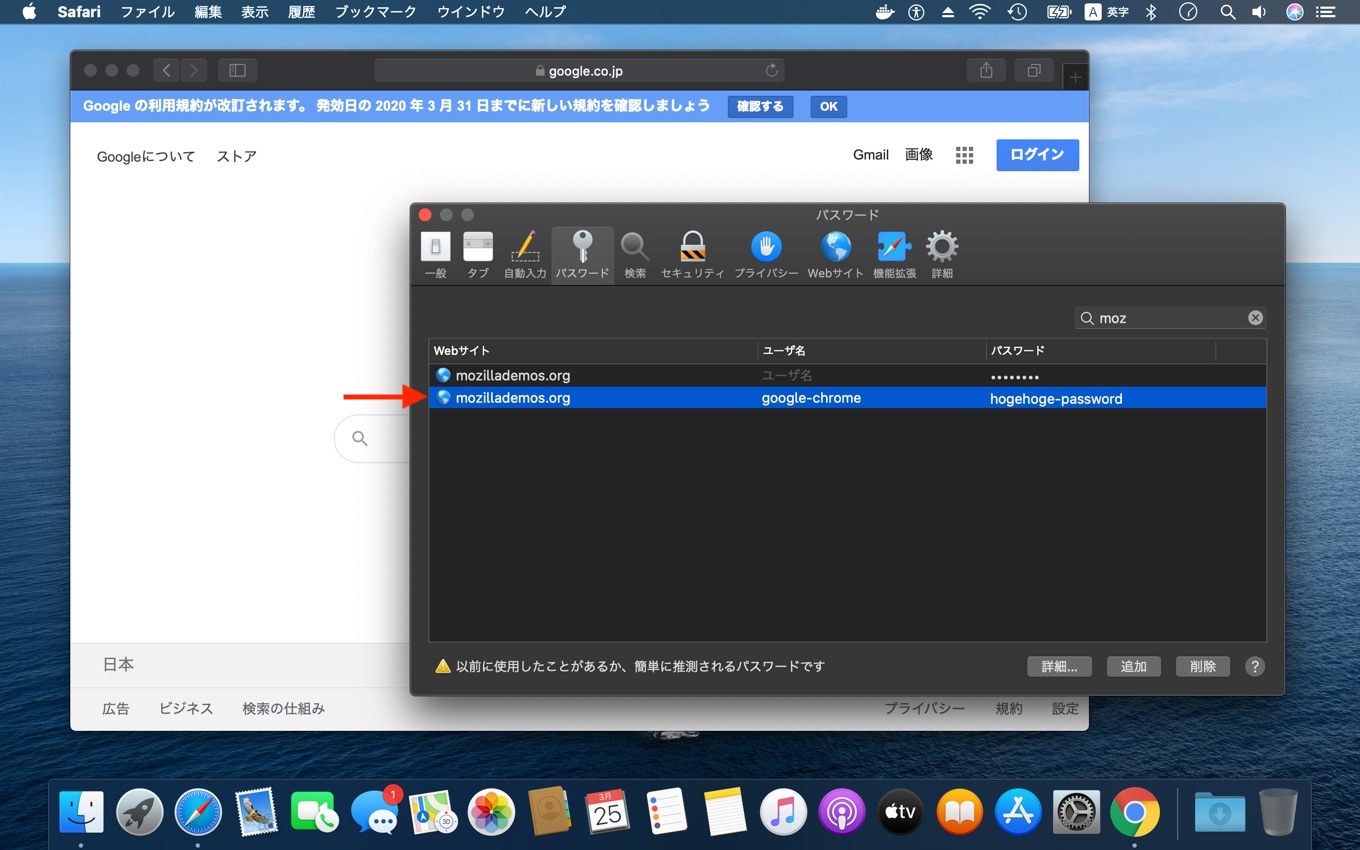1360x850 pixels.
Task: Open Launchpad from the Dock
Action: pyautogui.click(x=140, y=812)
